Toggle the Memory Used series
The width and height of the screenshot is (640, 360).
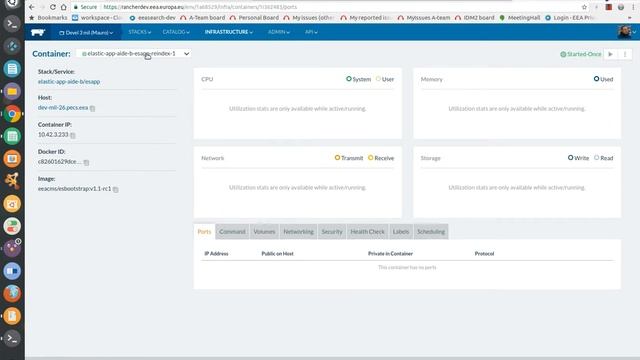[x=603, y=79]
